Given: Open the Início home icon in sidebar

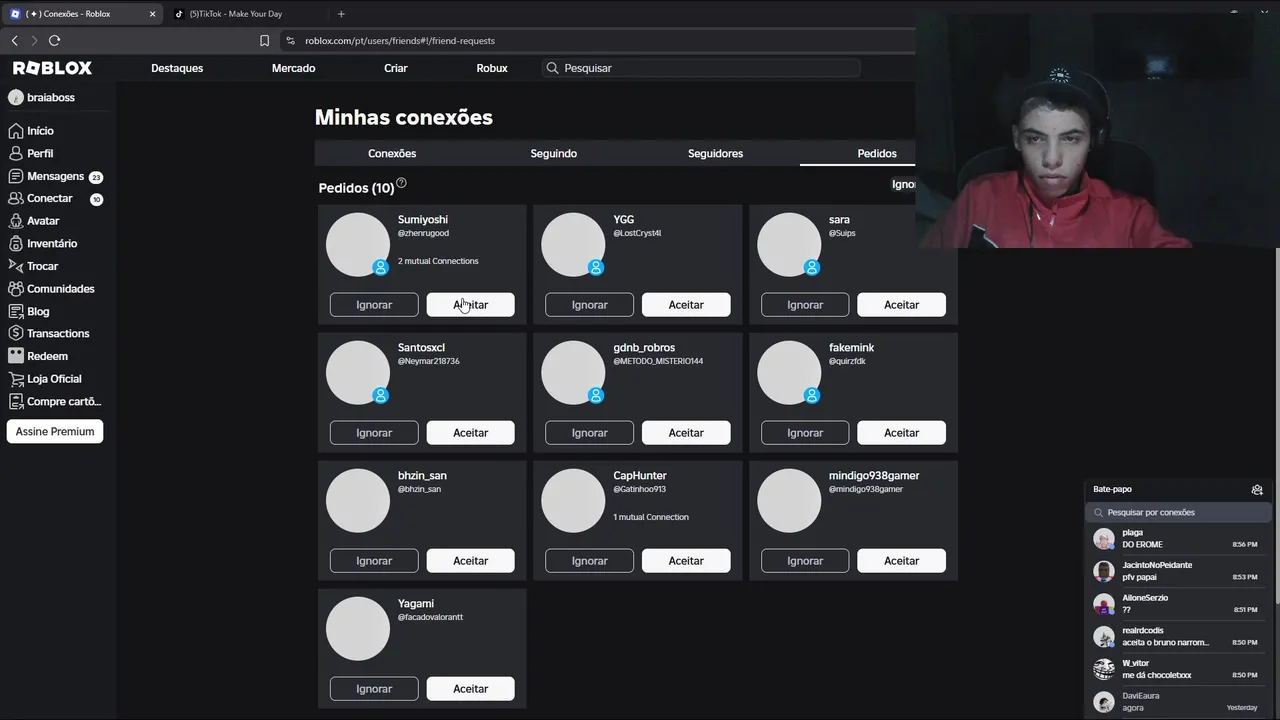Looking at the screenshot, I should point(15,131).
